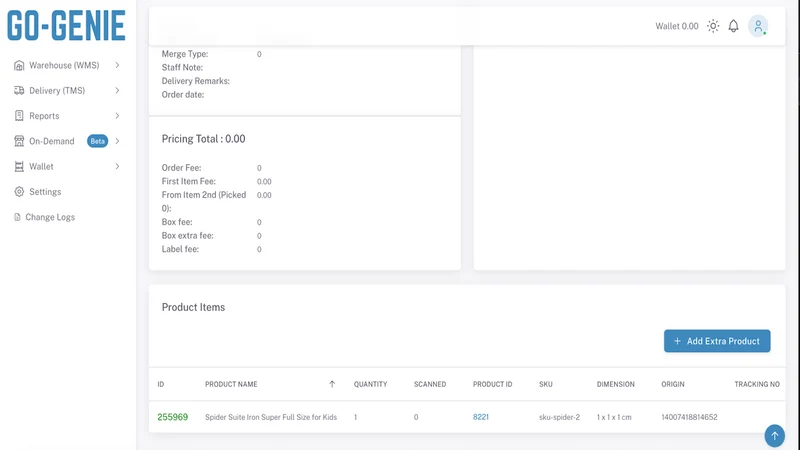Open Settings menu item
800x450 pixels.
click(x=45, y=192)
